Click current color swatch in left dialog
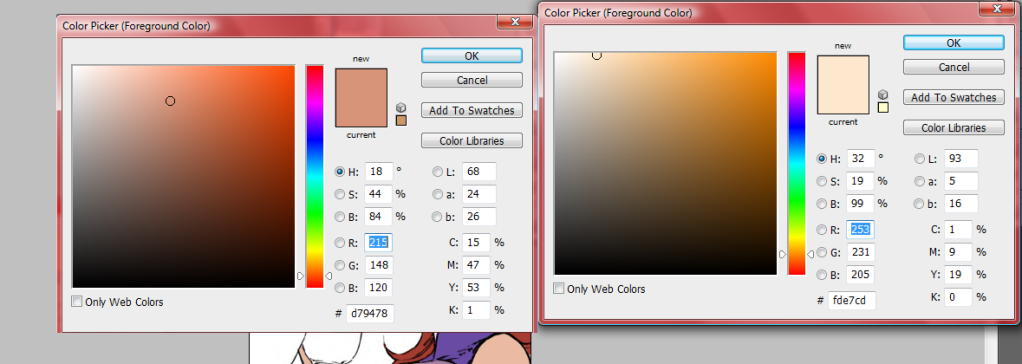Image resolution: width=1022 pixels, height=364 pixels. pyautogui.click(x=361, y=112)
